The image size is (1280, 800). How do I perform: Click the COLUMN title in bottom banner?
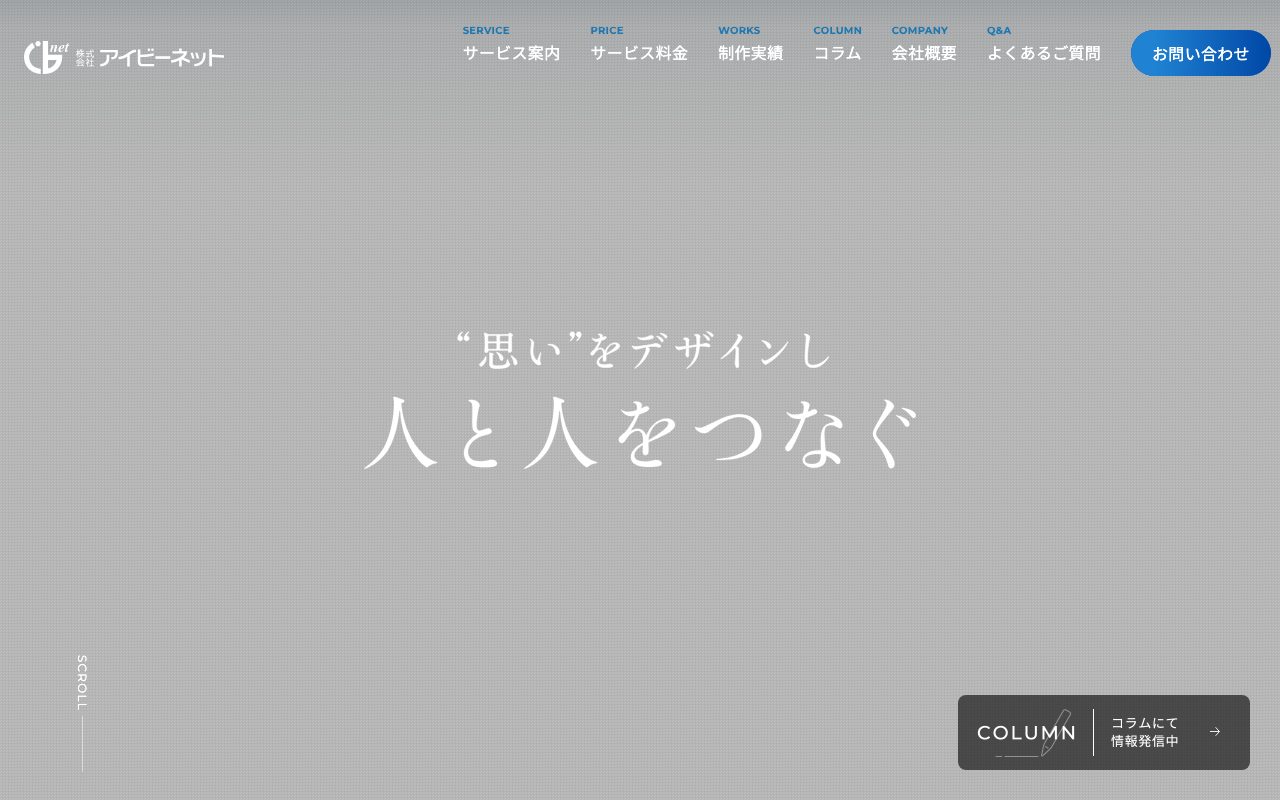point(1026,733)
